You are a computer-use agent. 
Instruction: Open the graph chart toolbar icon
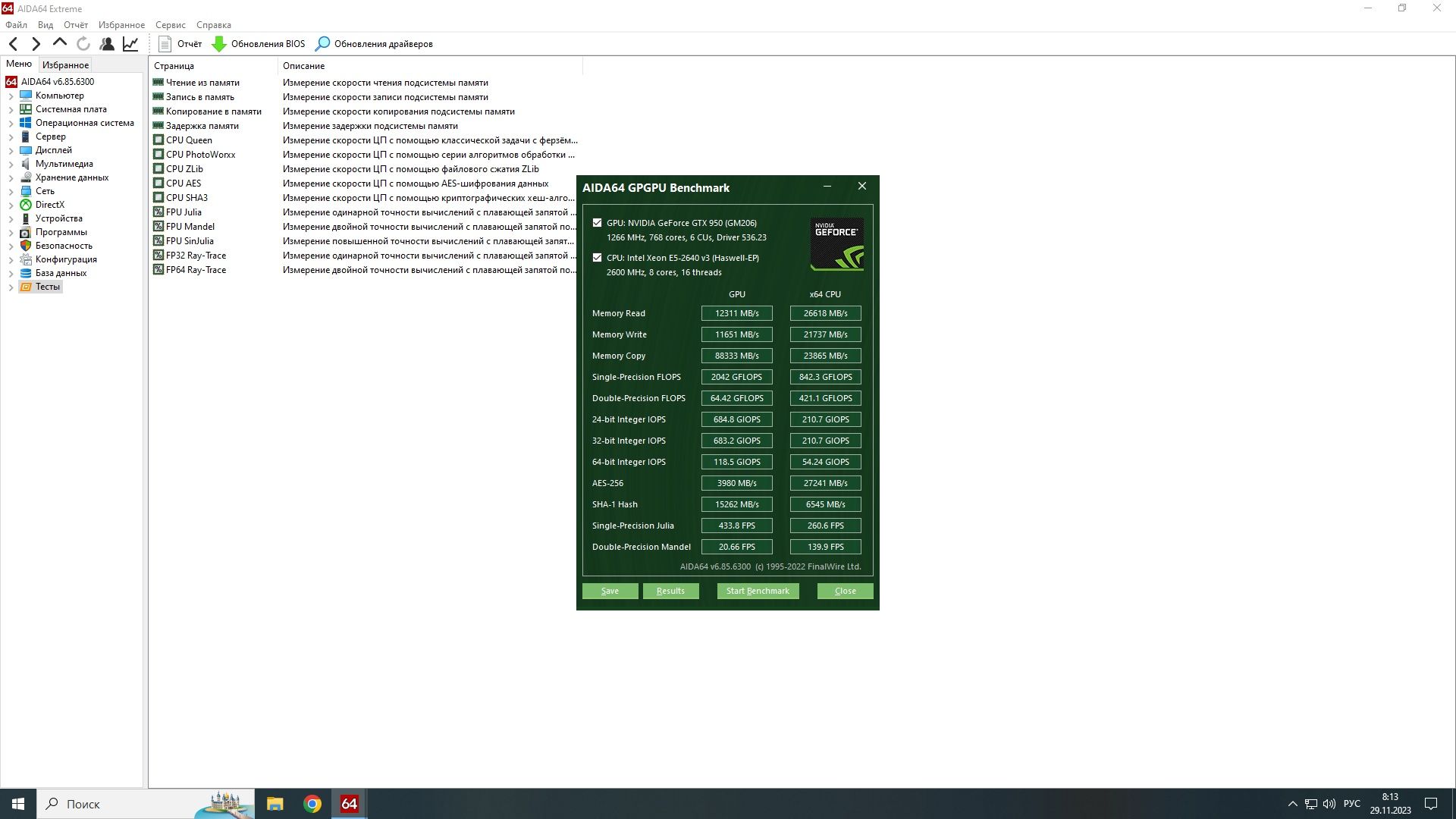tap(130, 44)
